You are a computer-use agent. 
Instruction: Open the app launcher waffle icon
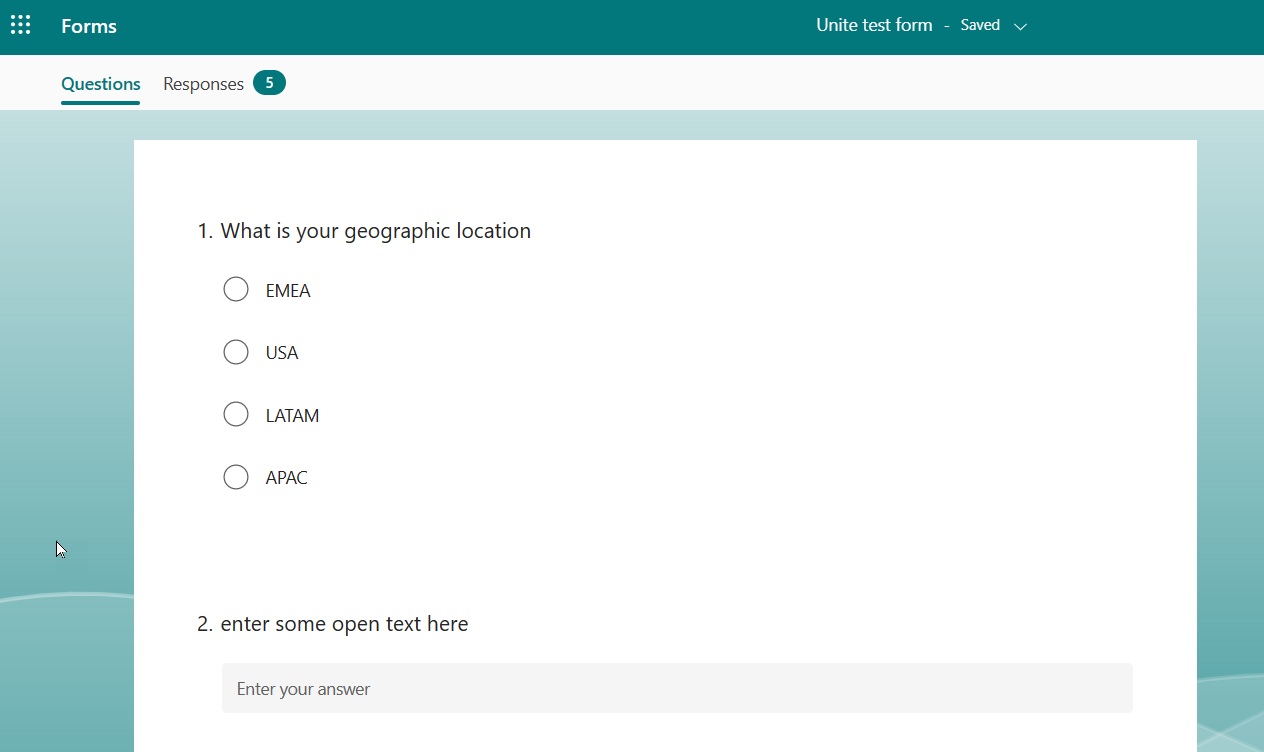click(x=20, y=26)
